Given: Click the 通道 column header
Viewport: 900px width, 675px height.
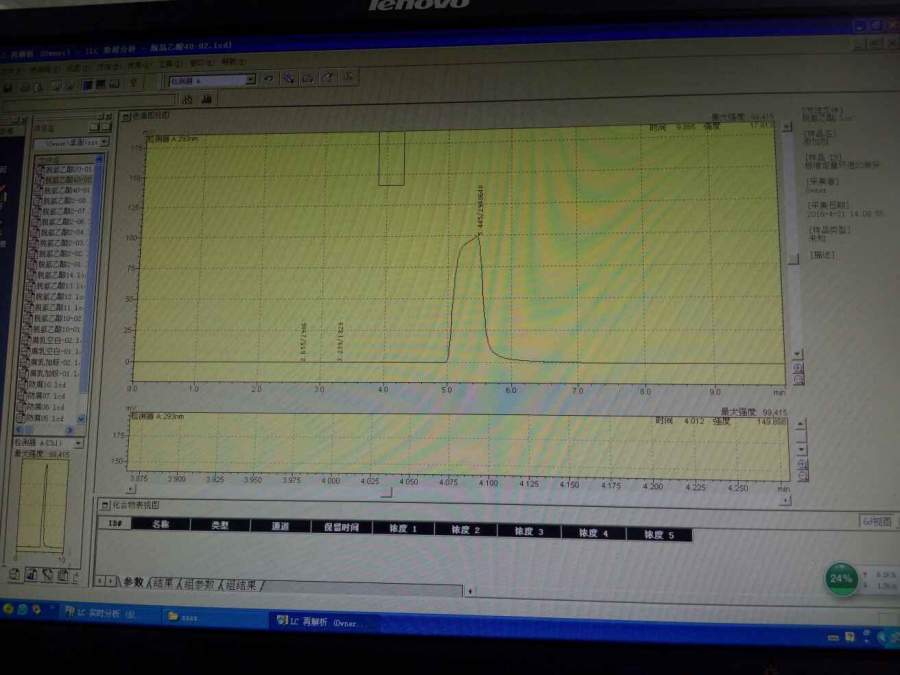Looking at the screenshot, I should [x=280, y=526].
